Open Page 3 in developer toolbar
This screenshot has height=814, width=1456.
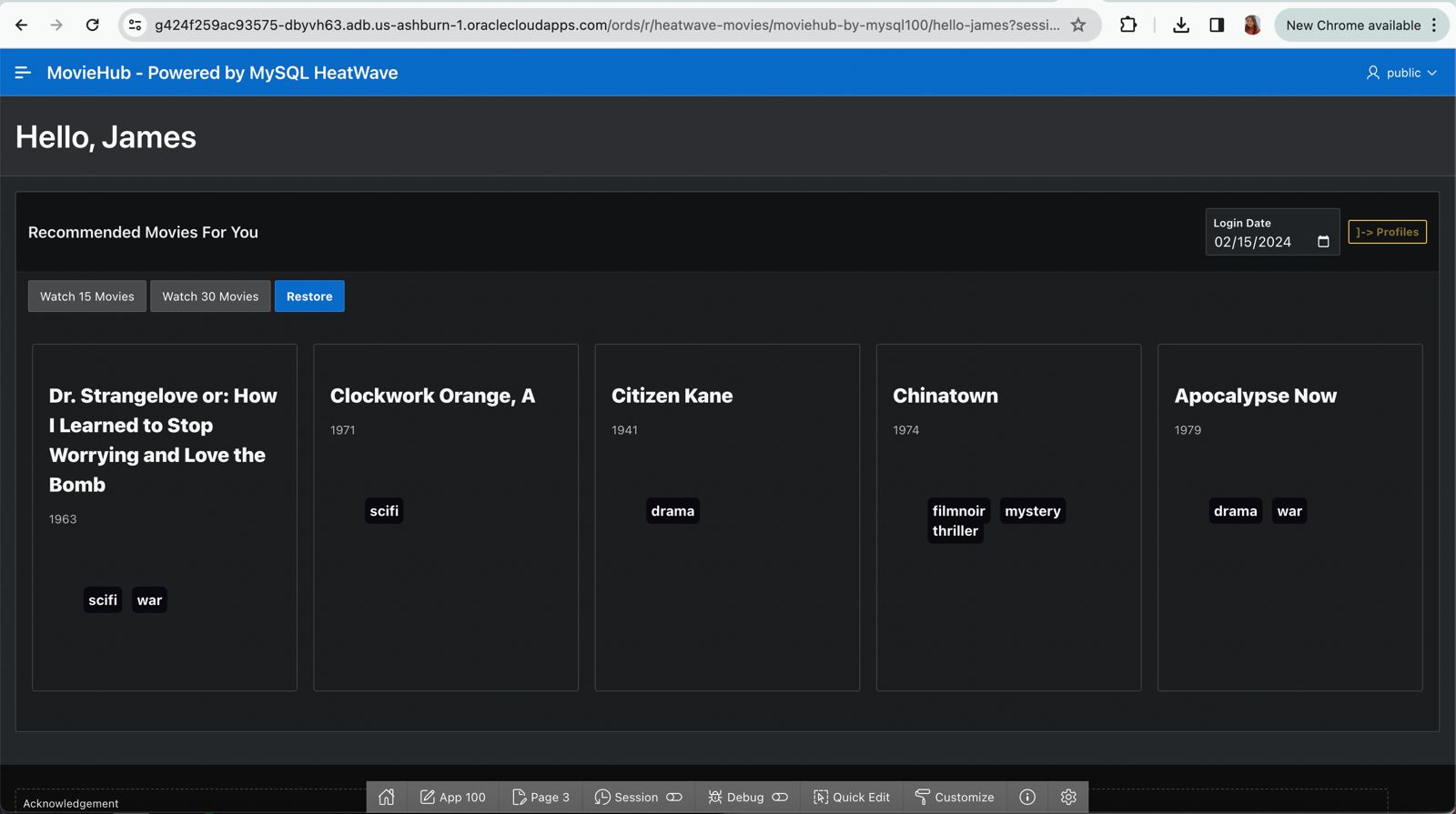pos(541,797)
